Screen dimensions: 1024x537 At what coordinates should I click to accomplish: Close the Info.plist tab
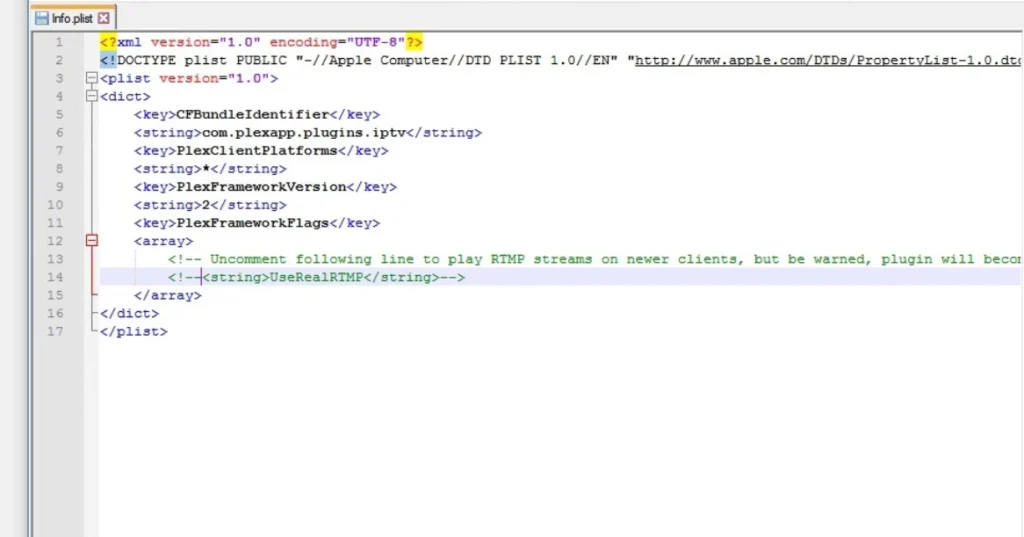(x=103, y=18)
